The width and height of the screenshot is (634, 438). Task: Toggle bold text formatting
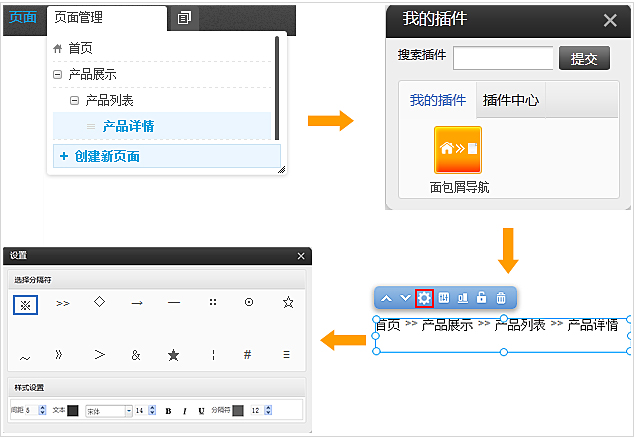tap(168, 410)
